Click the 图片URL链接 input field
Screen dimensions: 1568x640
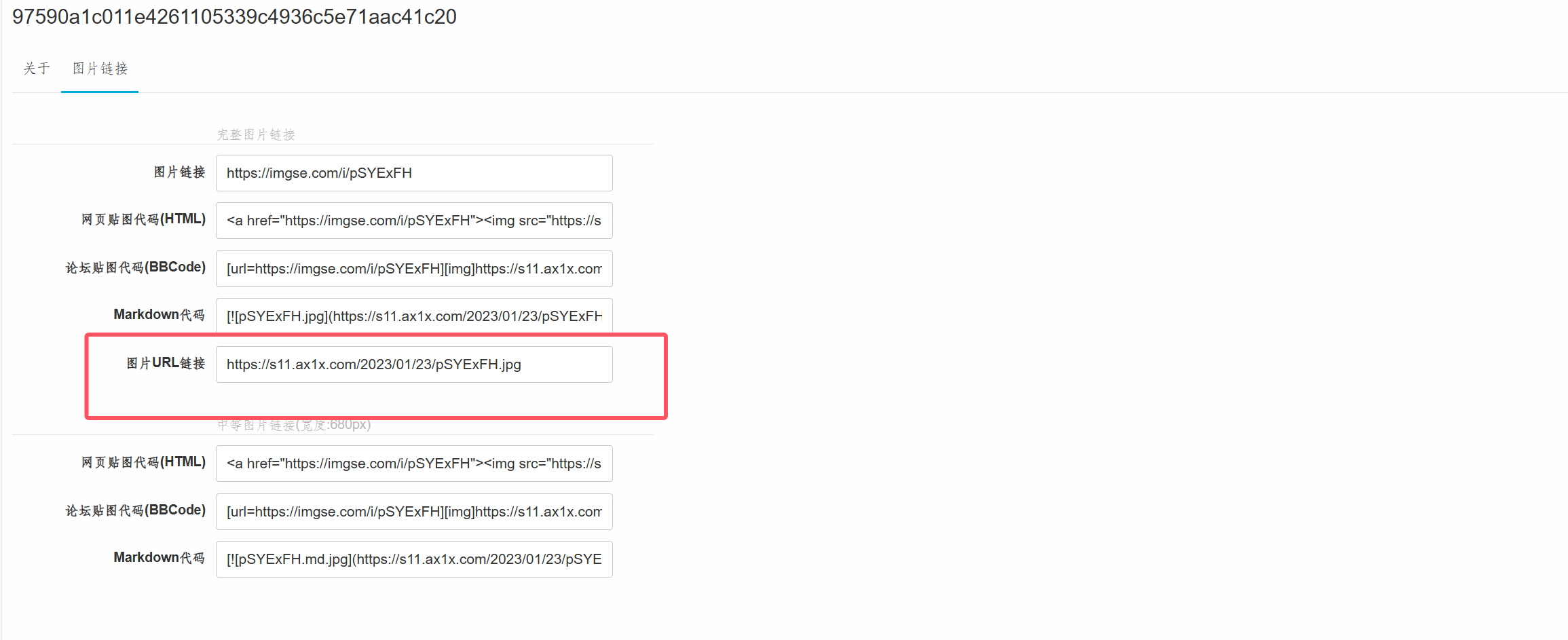click(x=413, y=364)
